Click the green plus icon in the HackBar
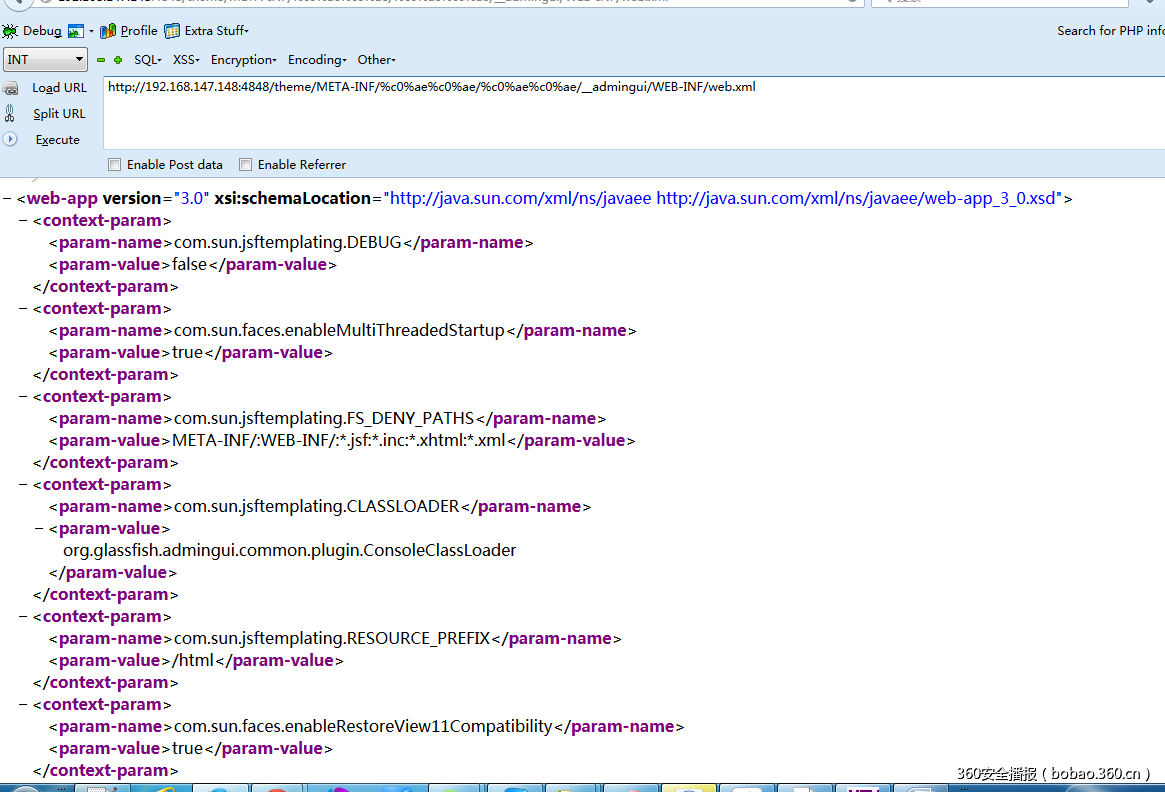The height and width of the screenshot is (792, 1165). [117, 59]
